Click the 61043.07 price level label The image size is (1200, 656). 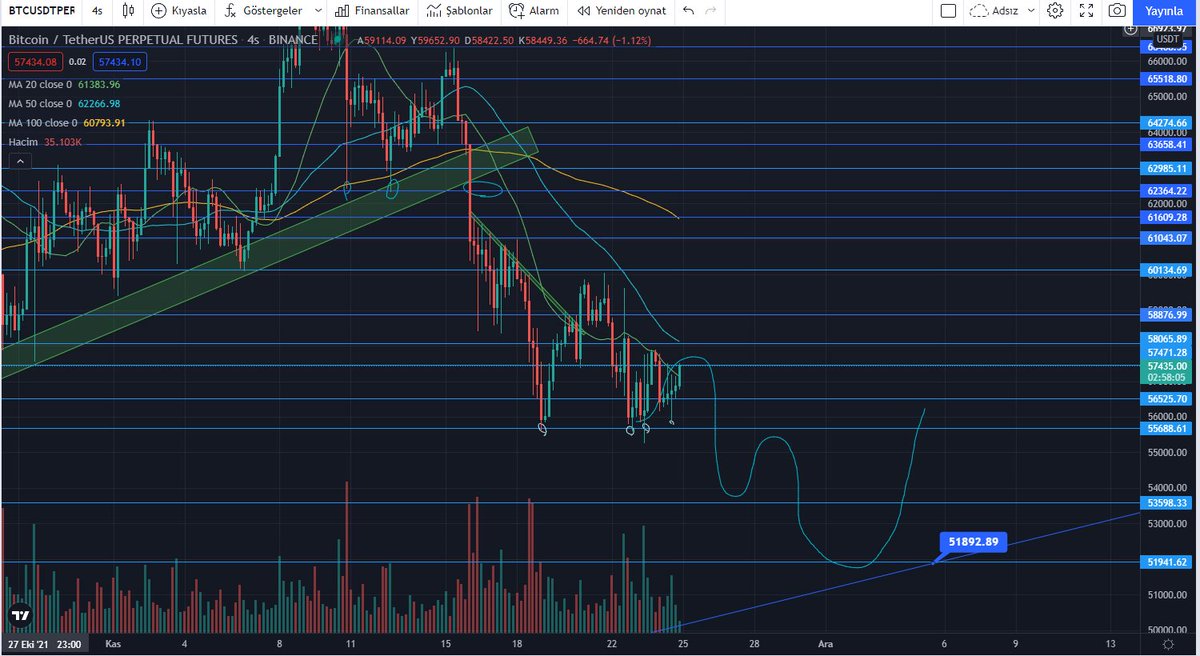[x=1168, y=238]
